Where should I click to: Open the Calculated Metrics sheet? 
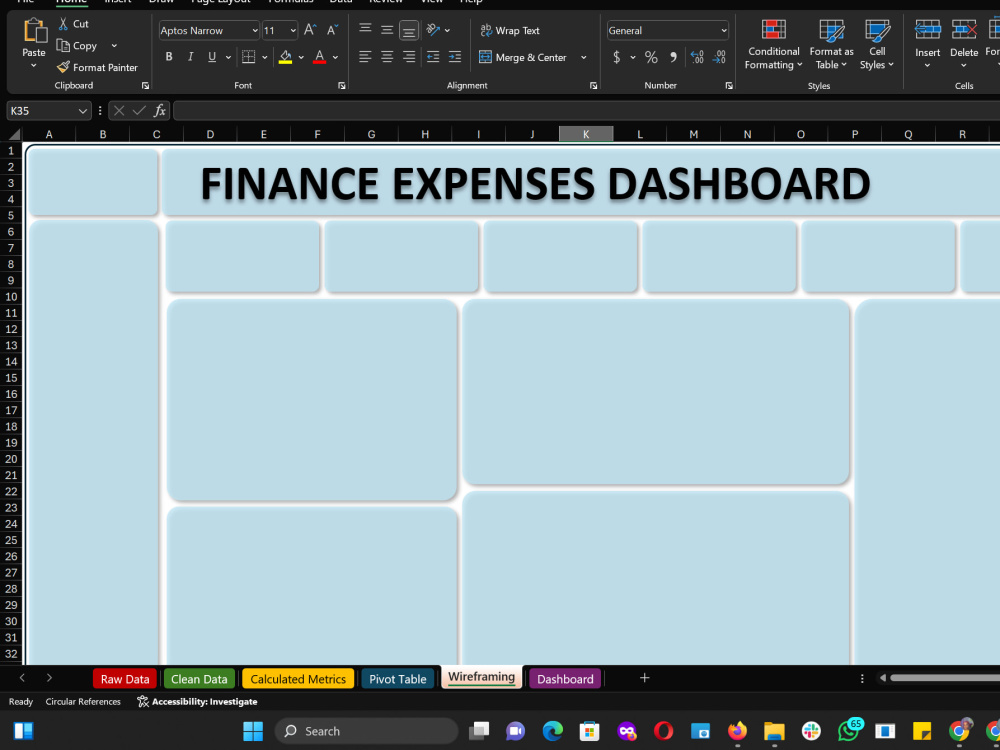(x=298, y=679)
